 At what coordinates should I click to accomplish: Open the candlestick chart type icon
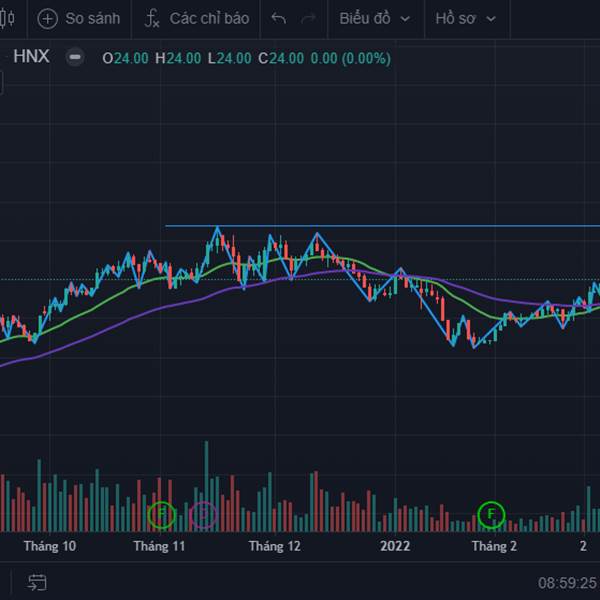7,18
